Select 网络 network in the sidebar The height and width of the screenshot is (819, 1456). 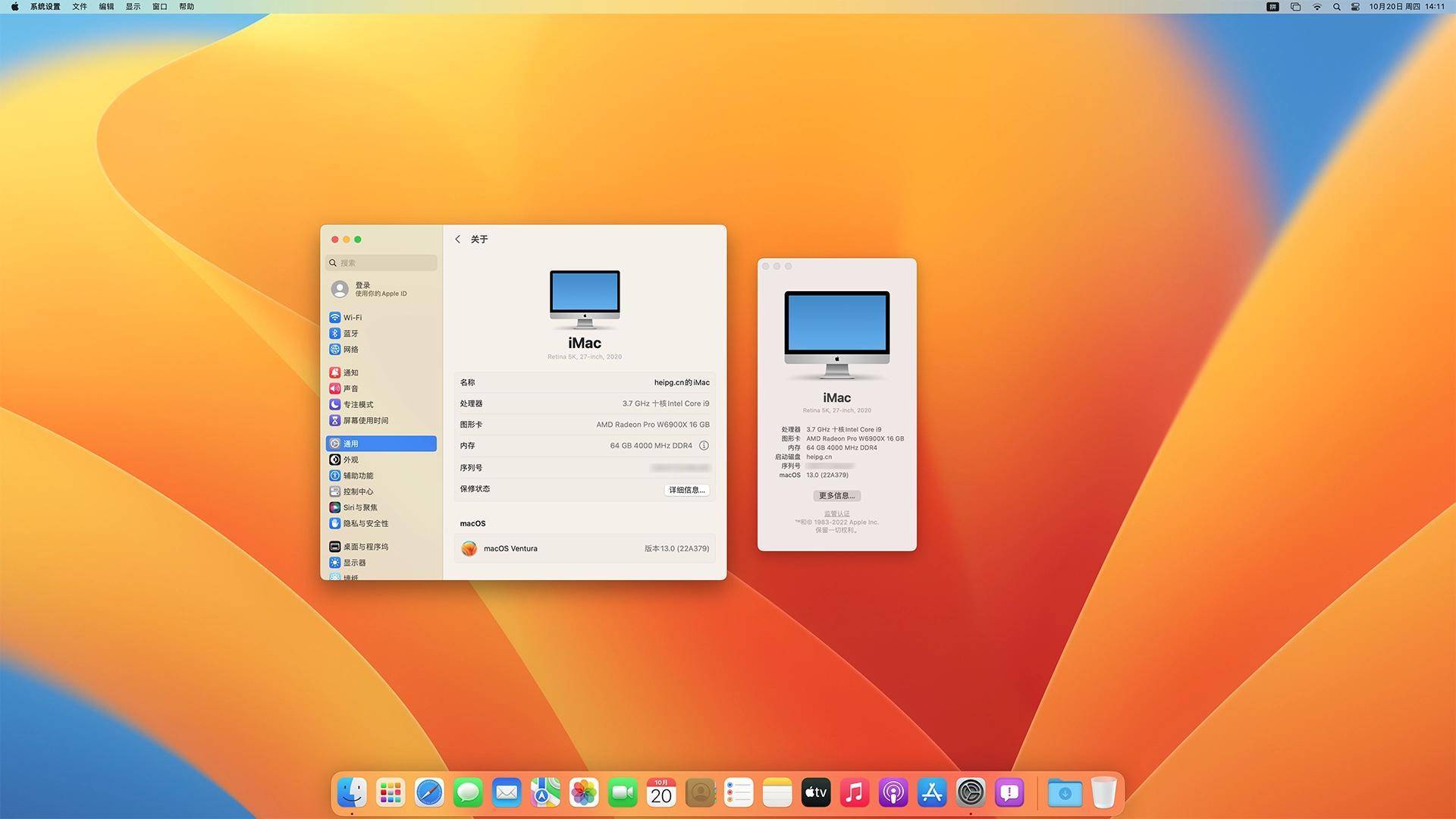381,350
